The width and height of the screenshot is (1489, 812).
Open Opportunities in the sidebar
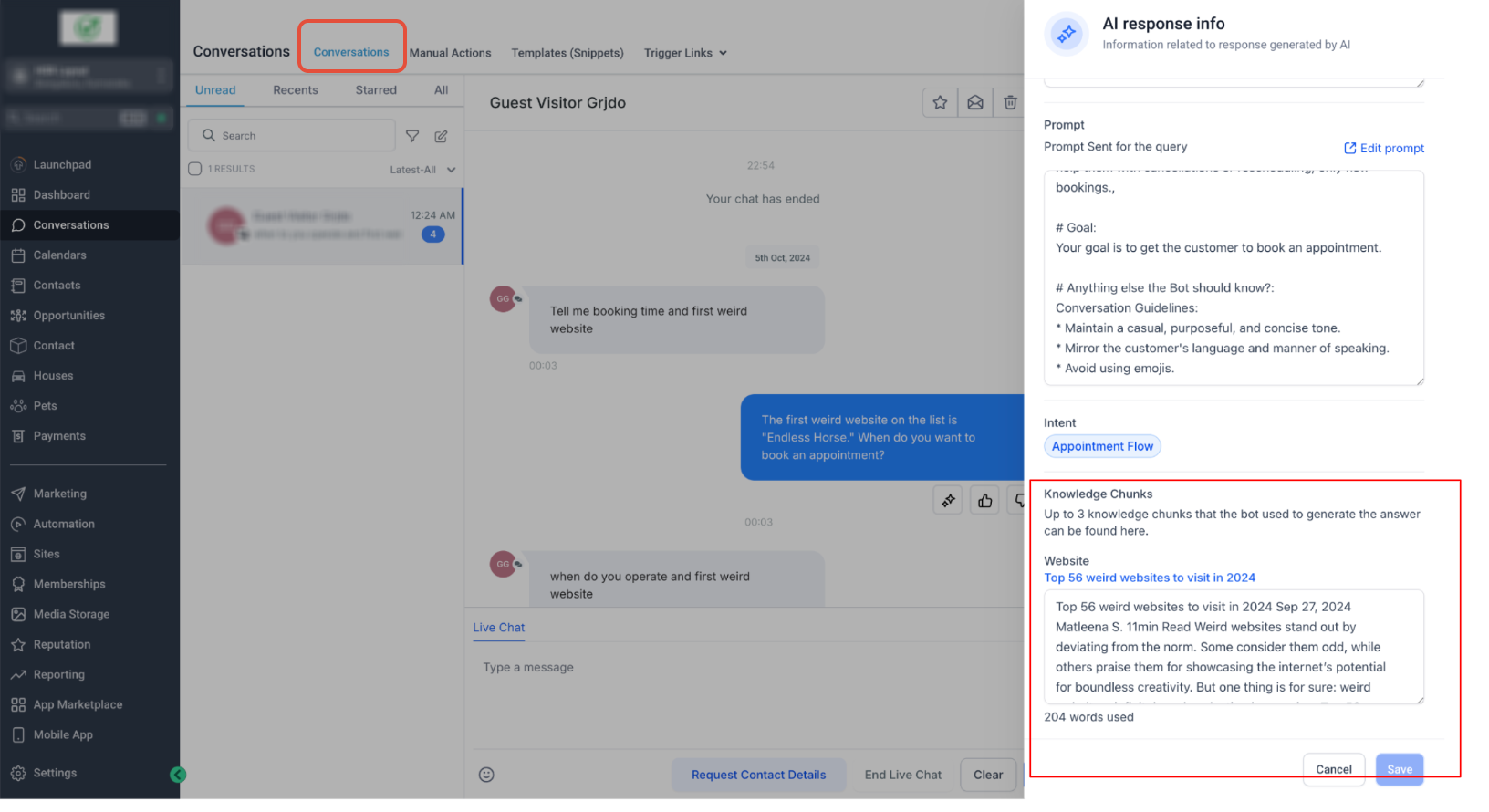pyautogui.click(x=68, y=316)
